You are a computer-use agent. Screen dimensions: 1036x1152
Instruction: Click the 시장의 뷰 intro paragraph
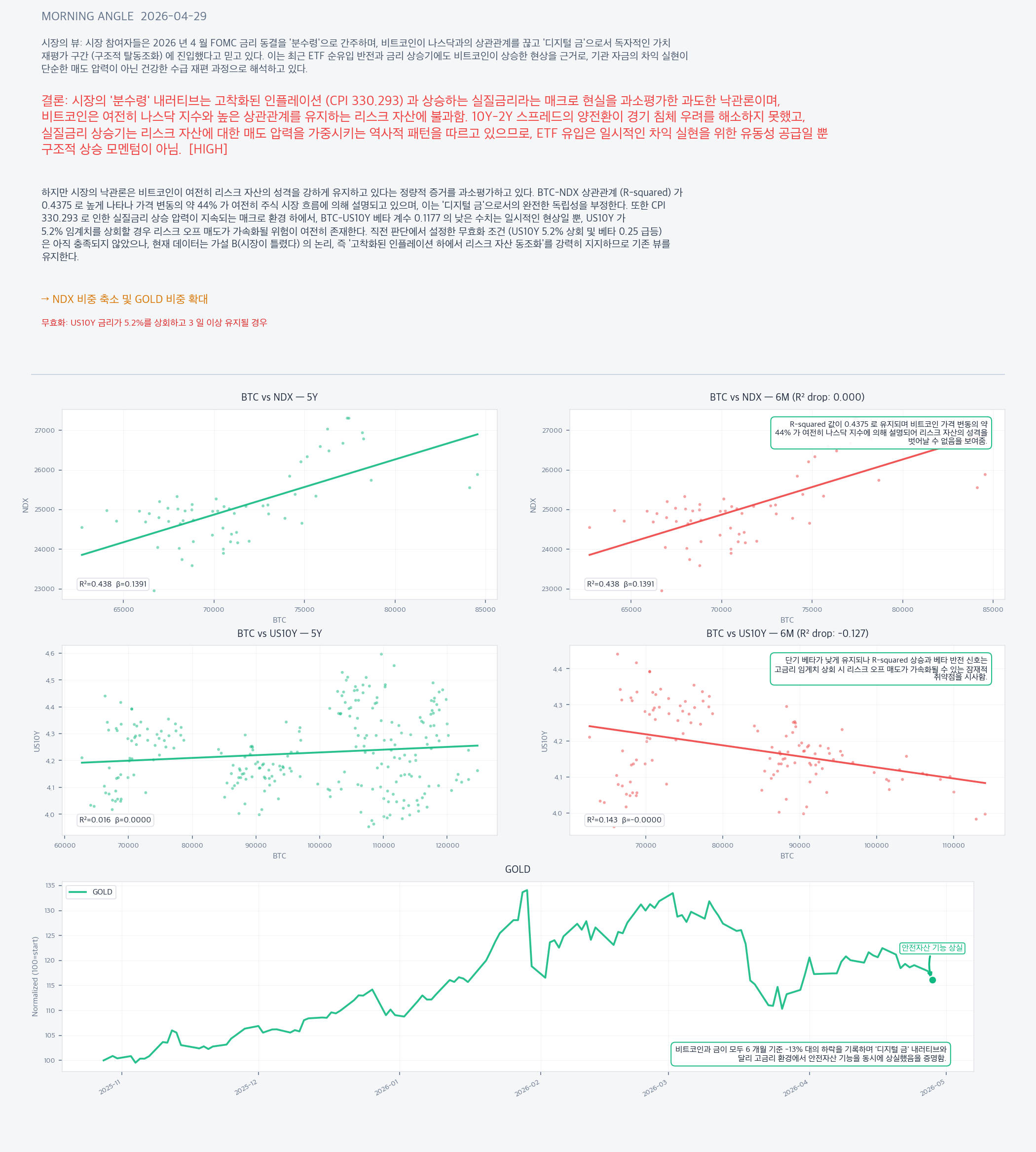pyautogui.click(x=364, y=56)
